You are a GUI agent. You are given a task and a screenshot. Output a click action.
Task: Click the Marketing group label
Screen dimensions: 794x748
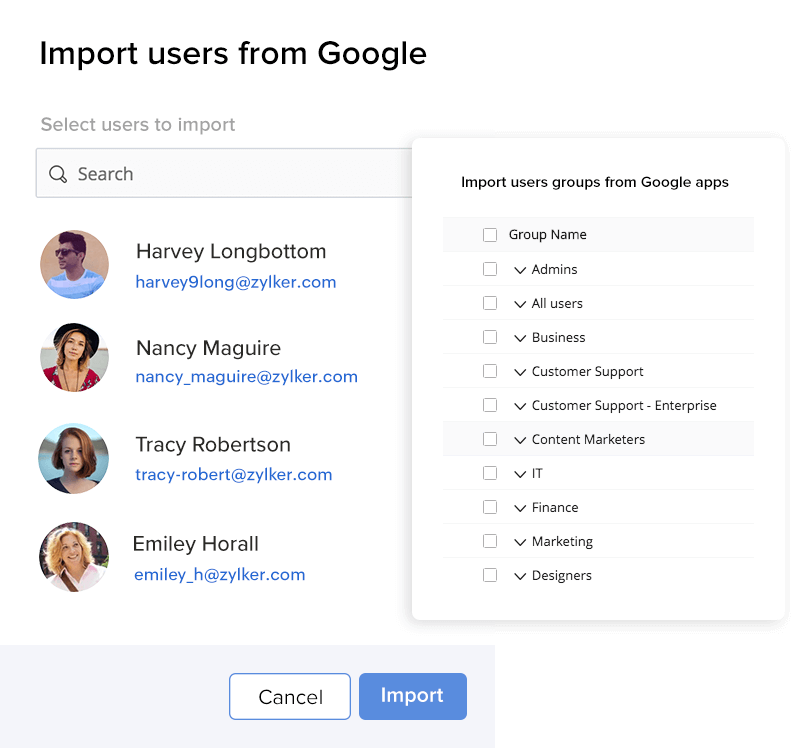562,541
